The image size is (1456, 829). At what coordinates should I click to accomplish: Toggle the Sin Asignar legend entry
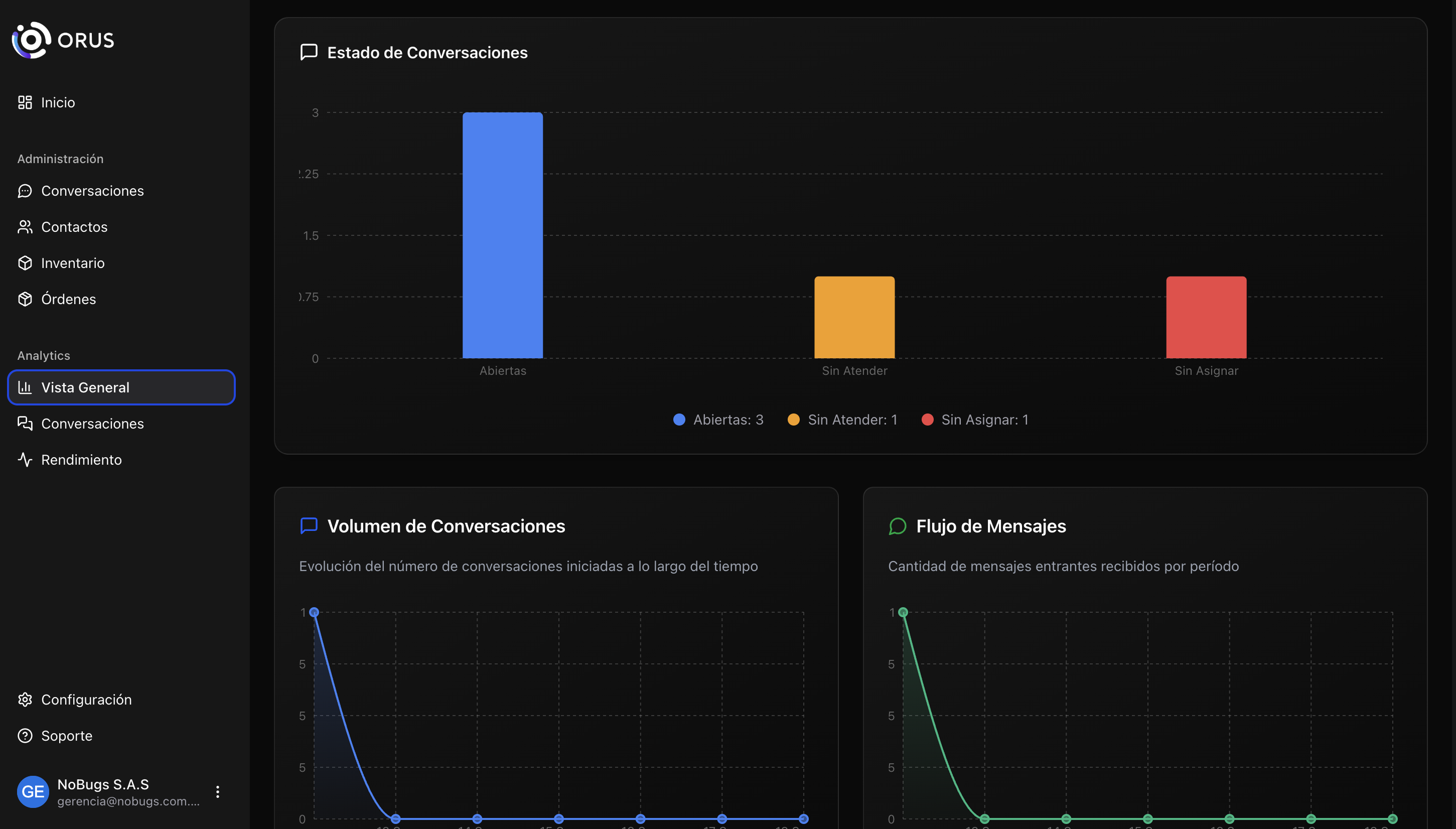[975, 420]
